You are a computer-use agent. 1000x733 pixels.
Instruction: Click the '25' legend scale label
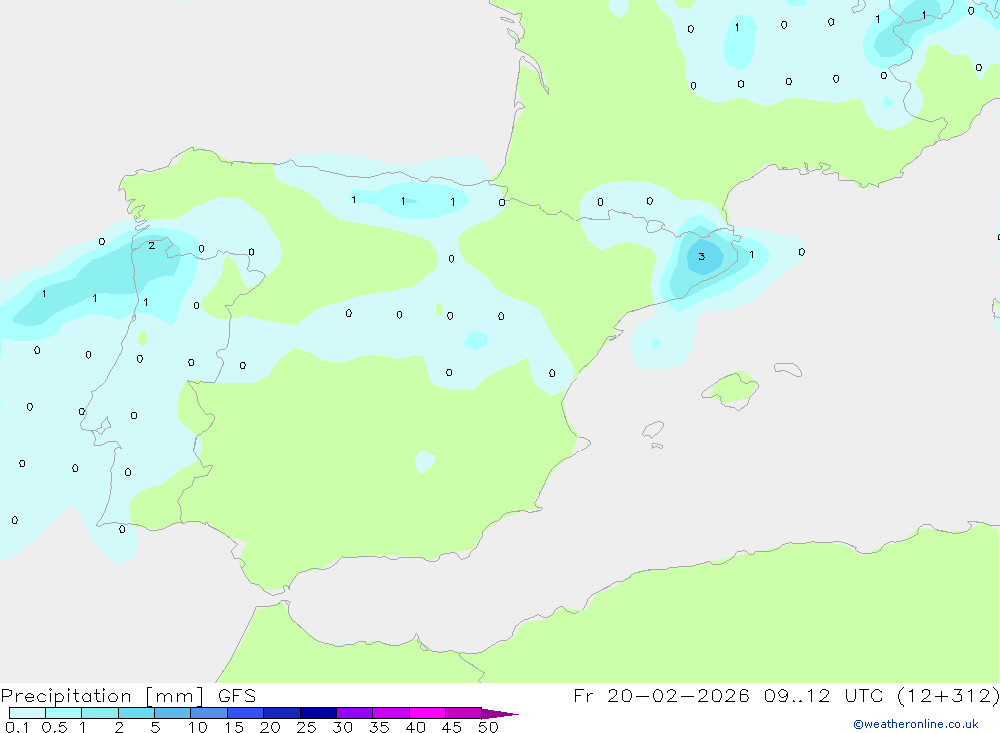coord(306,727)
